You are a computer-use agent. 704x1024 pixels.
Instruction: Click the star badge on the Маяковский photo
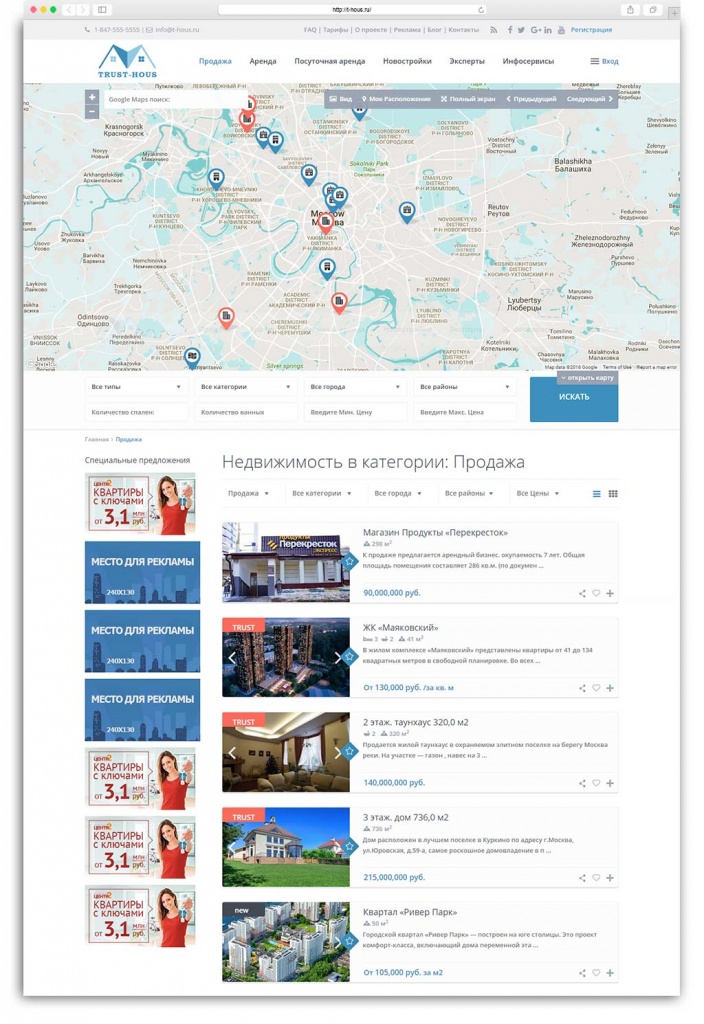(x=349, y=656)
